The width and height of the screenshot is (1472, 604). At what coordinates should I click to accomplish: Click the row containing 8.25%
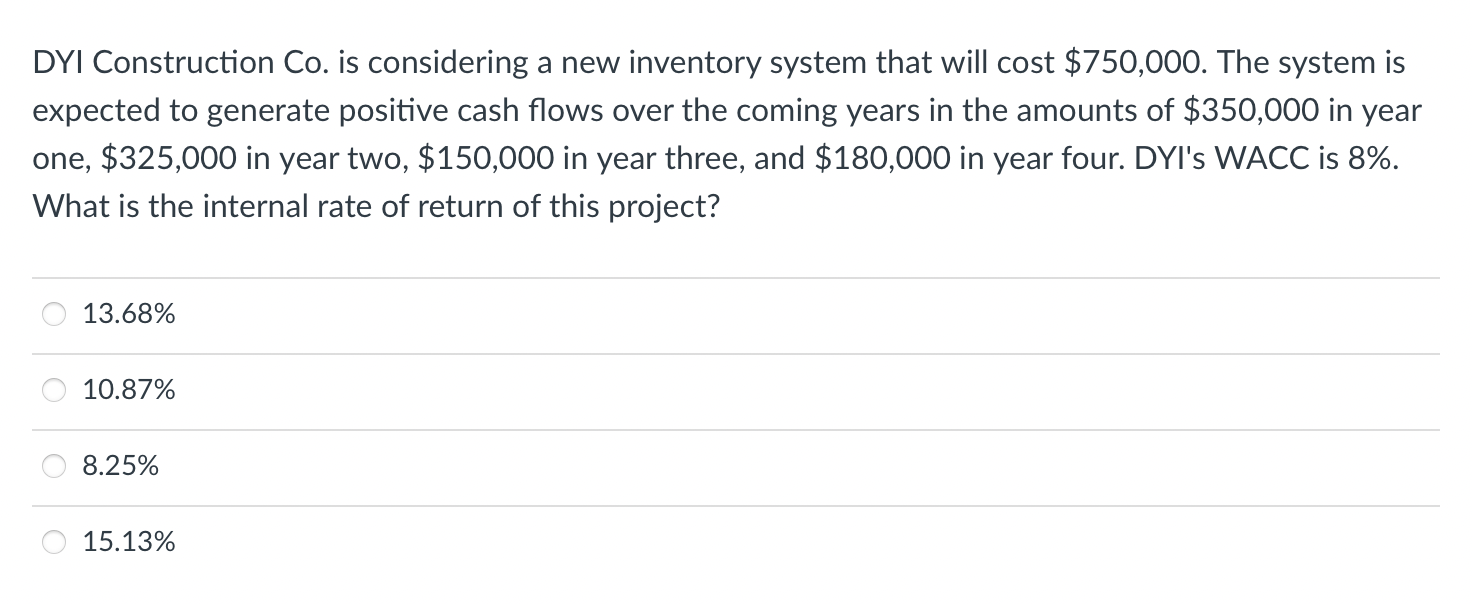click(400, 465)
